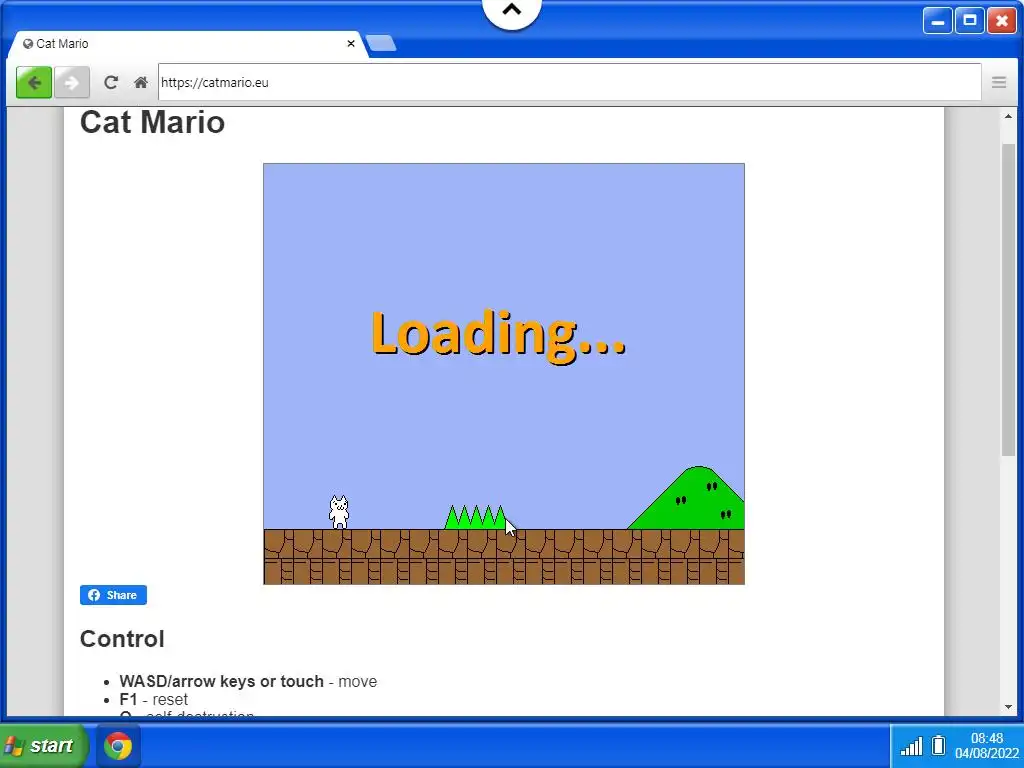
Task: Close the browser window
Action: (1002, 21)
